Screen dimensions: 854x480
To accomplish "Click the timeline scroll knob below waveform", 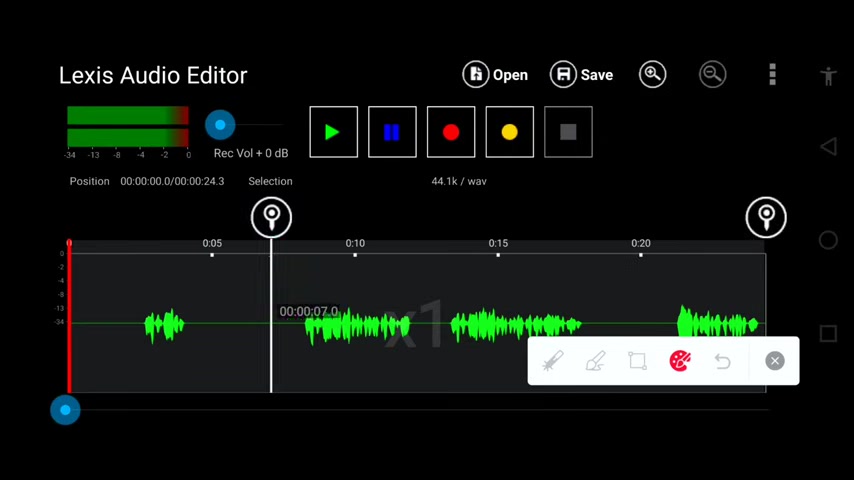I will (65, 410).
